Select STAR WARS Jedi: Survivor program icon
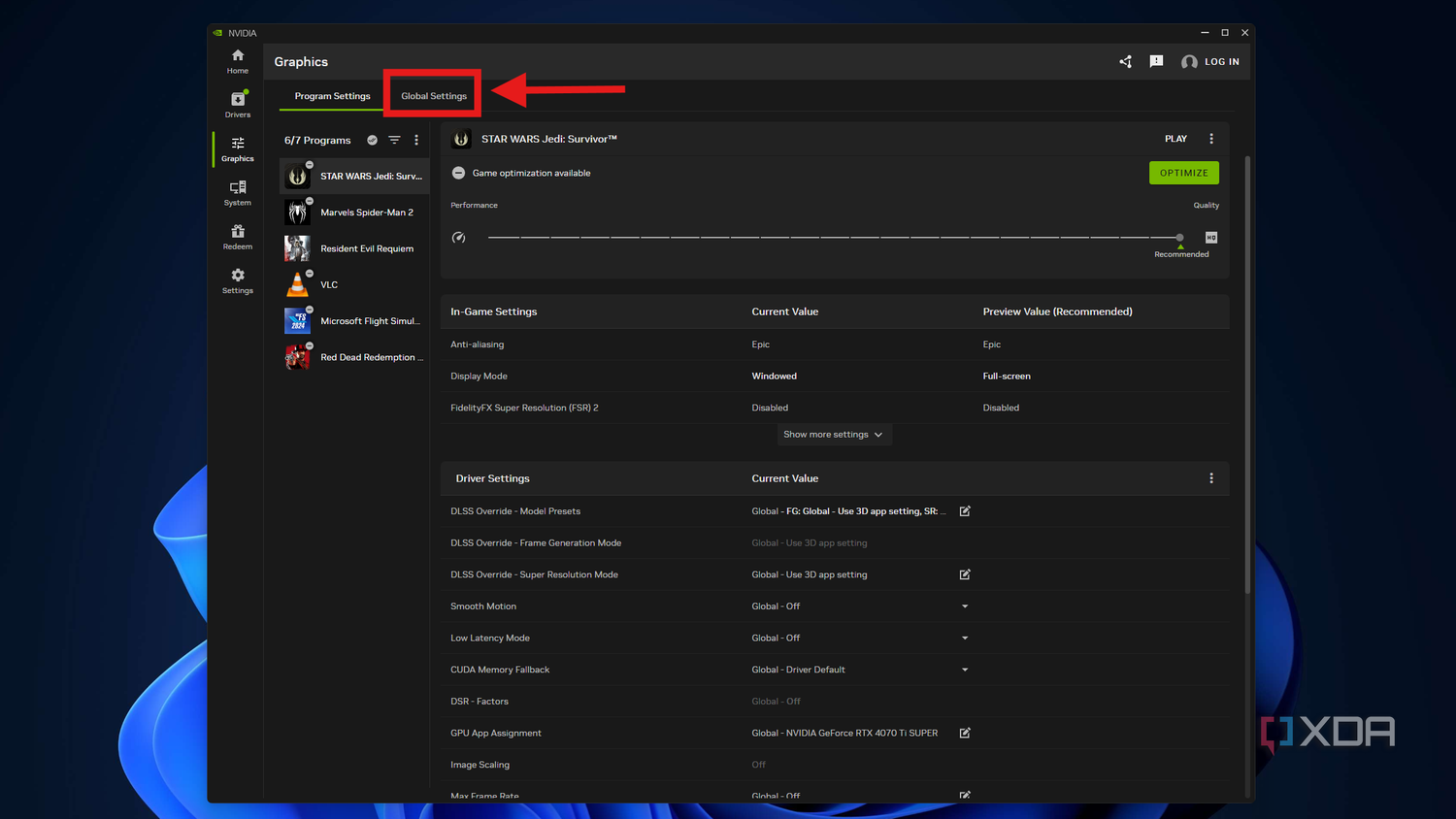Screen dimensions: 1456x819 [x=298, y=176]
